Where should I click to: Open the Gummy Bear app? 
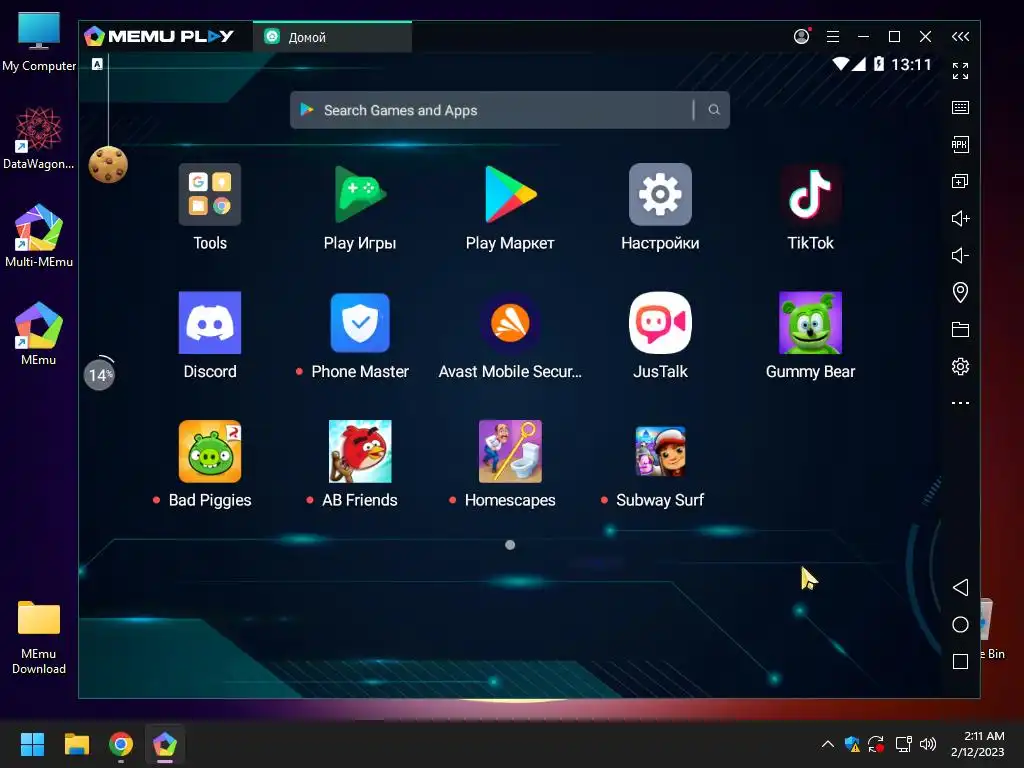810,323
